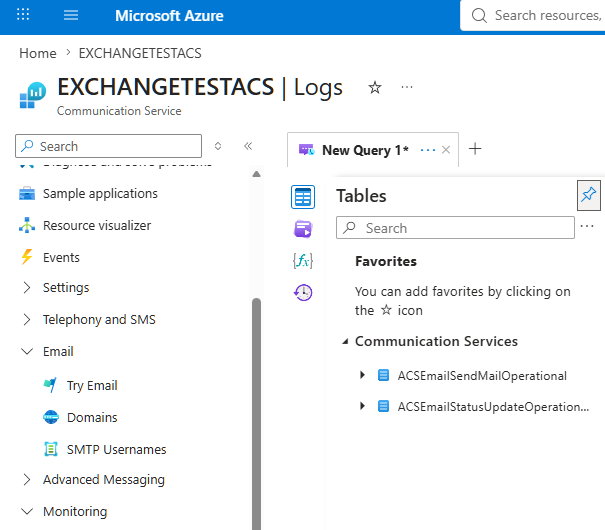The width and height of the screenshot is (605, 530).
Task: Click the Tables heading
Action: [361, 196]
